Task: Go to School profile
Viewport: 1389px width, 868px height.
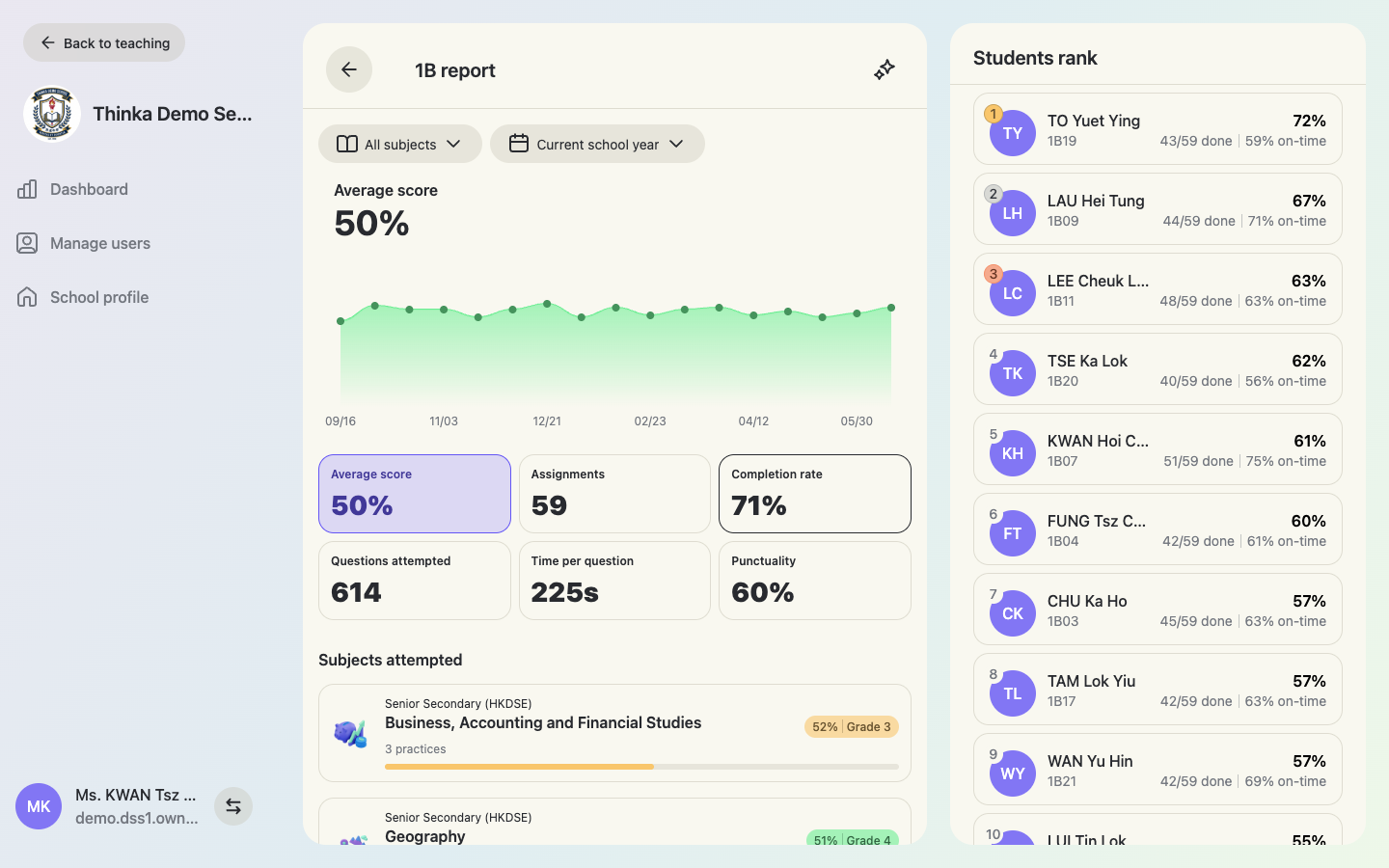Action: click(x=99, y=297)
